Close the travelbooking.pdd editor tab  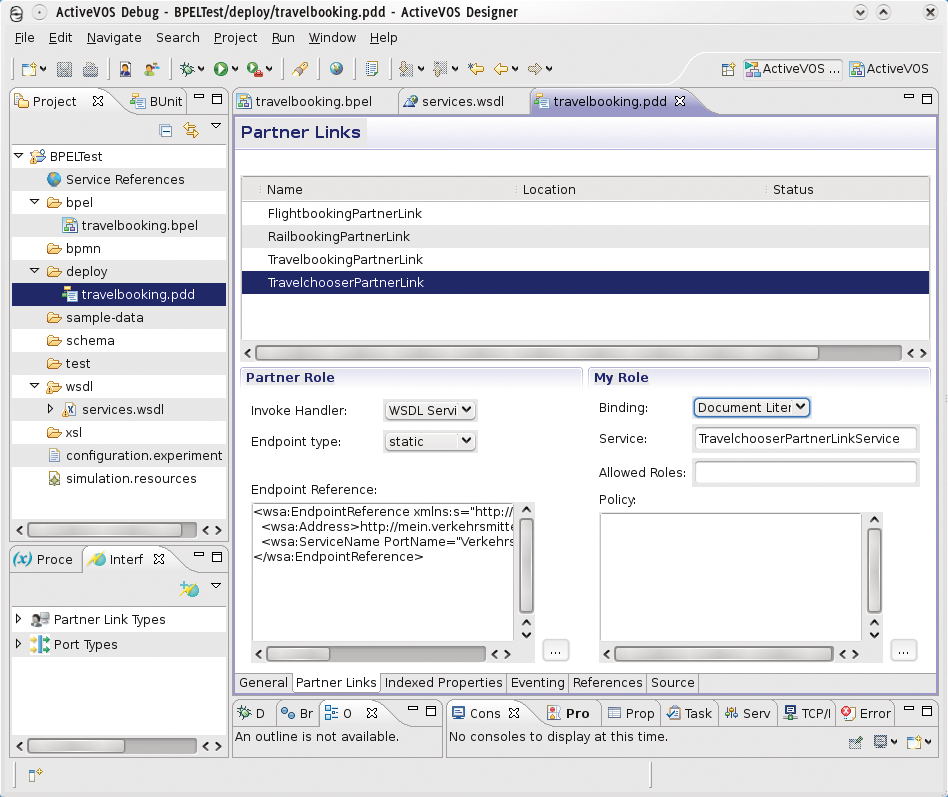tap(680, 101)
